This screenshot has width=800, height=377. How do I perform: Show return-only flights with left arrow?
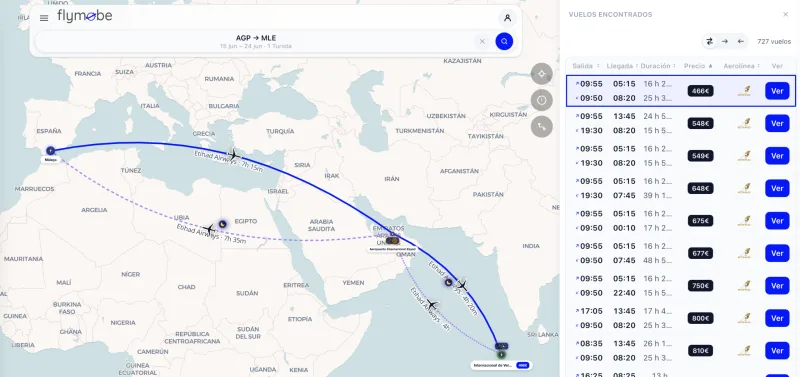[741, 41]
